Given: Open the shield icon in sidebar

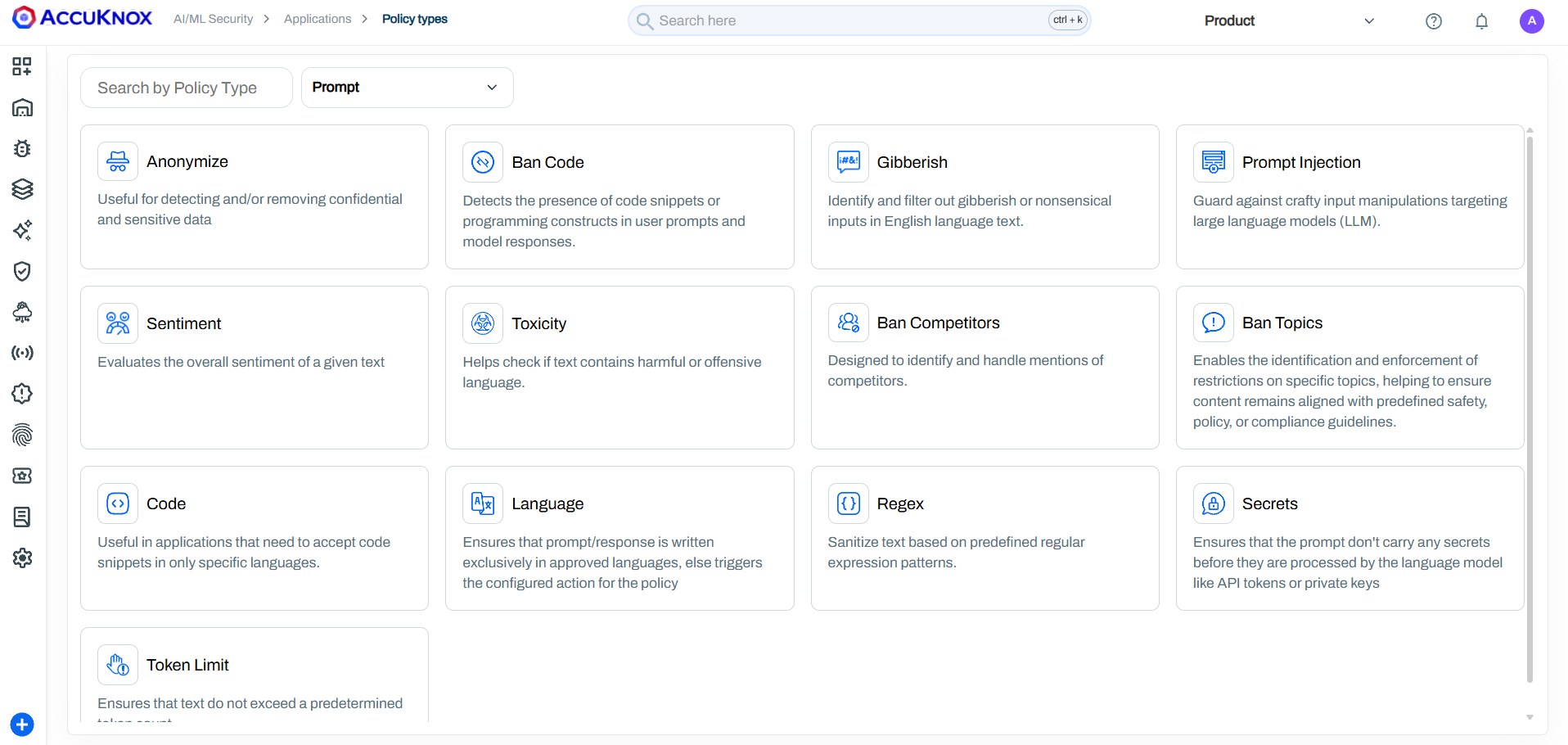Looking at the screenshot, I should [22, 271].
